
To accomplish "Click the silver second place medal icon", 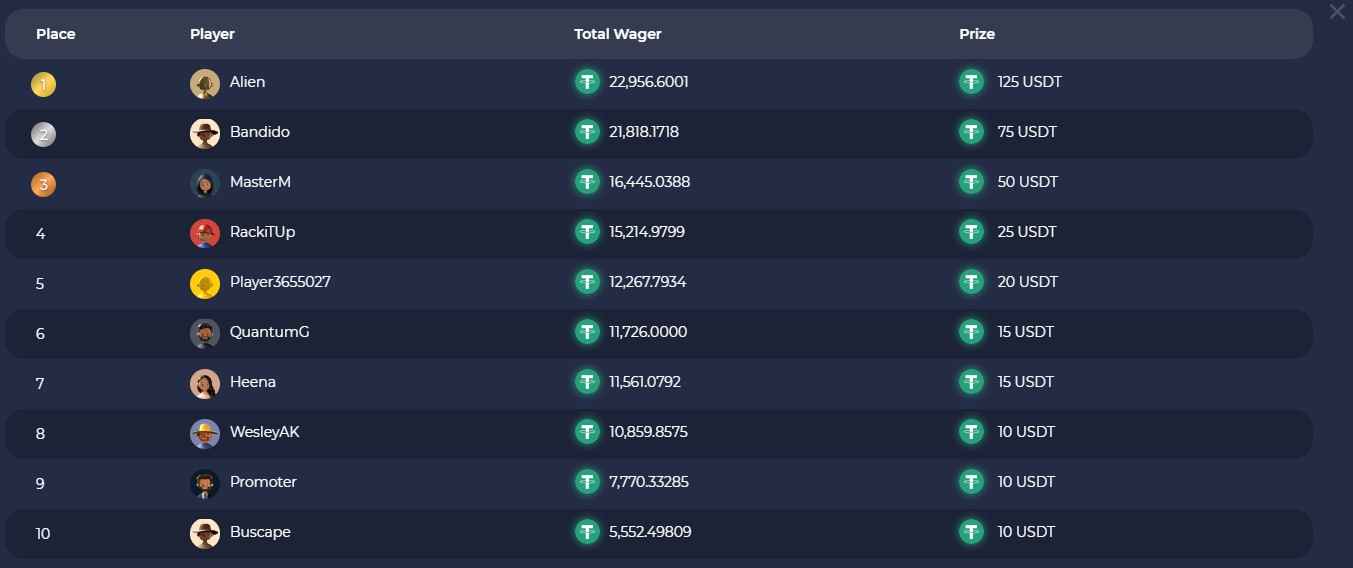I will pyautogui.click(x=43, y=135).
